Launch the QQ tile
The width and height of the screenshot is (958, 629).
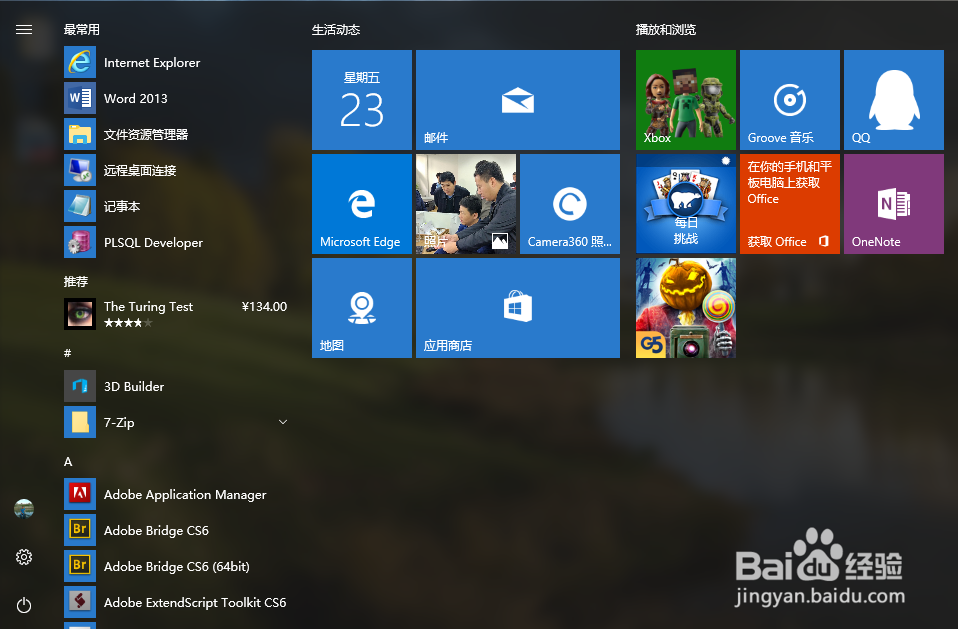point(893,100)
